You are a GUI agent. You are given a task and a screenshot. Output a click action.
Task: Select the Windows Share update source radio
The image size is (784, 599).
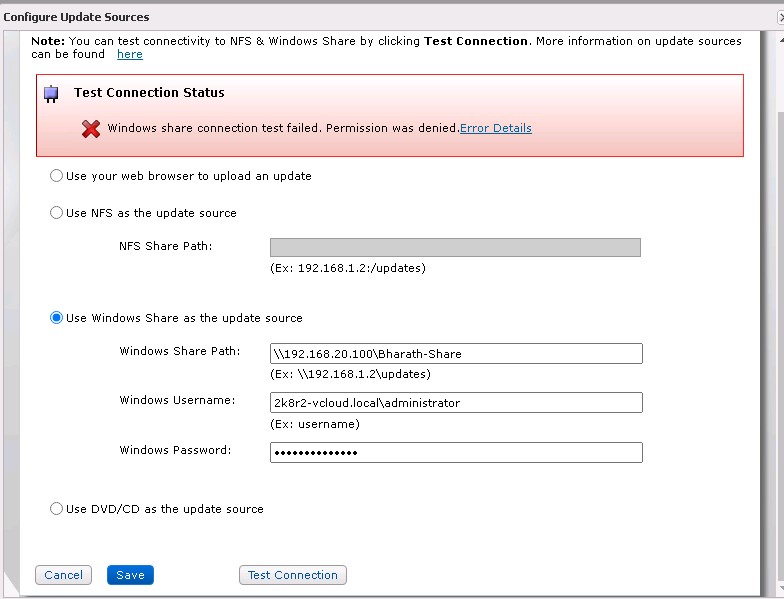click(57, 318)
